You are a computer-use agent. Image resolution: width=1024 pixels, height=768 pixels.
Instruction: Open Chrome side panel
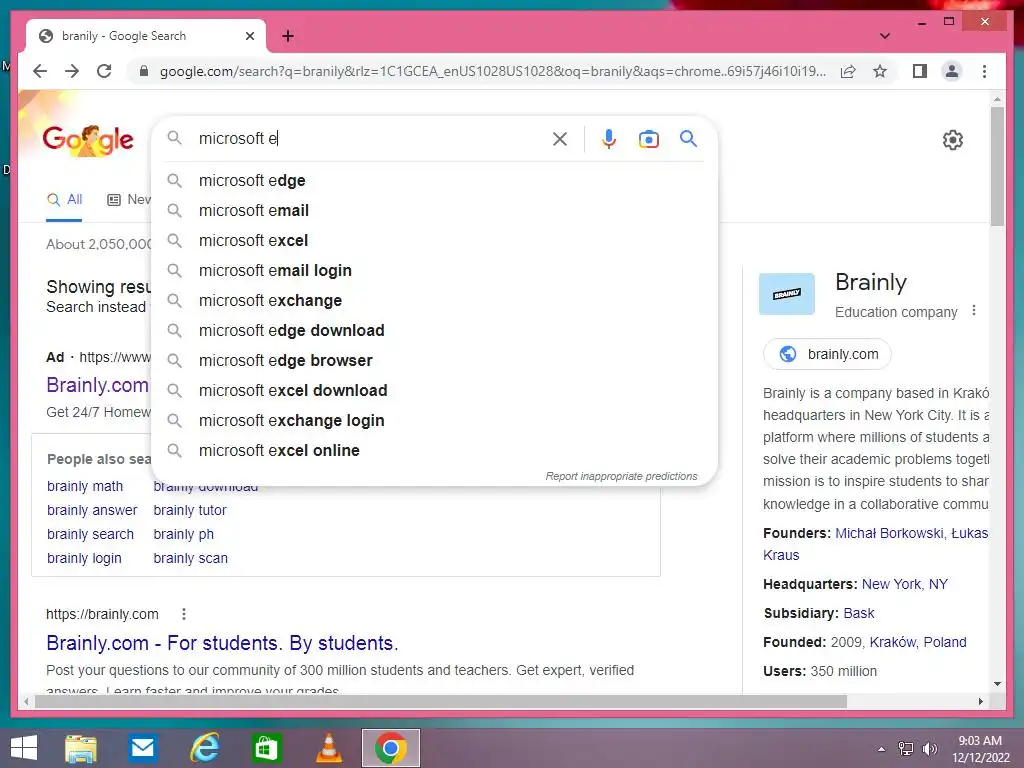(920, 71)
